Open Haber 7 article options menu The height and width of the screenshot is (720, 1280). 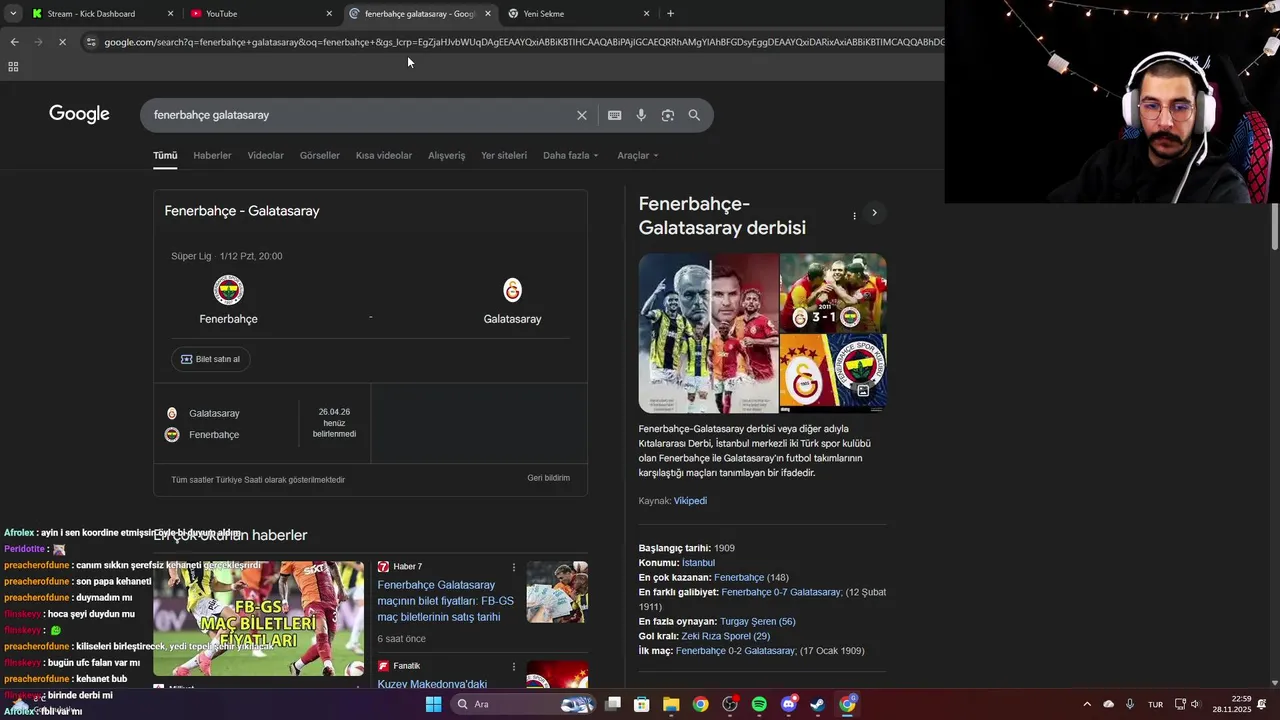[514, 567]
